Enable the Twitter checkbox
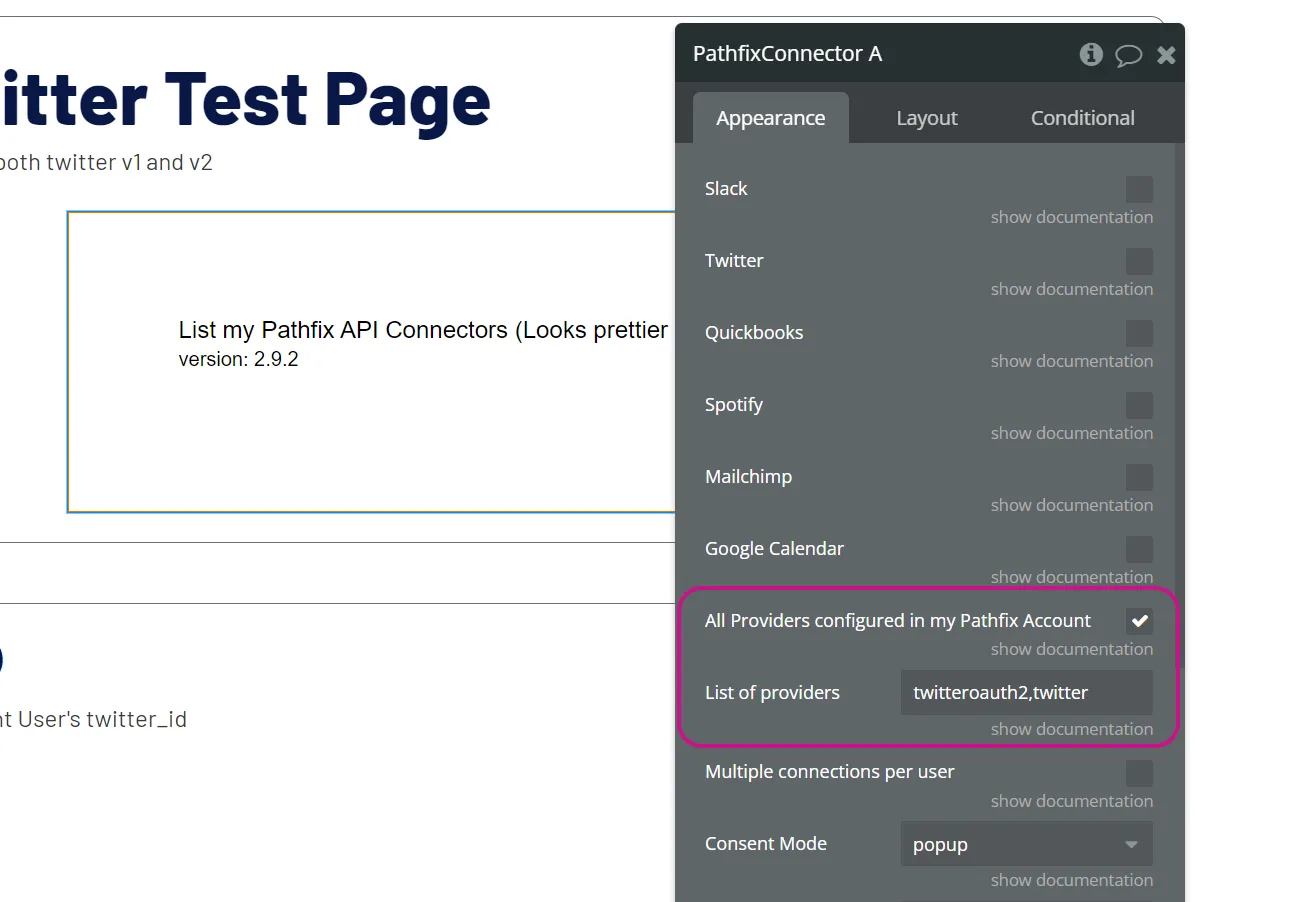 pyautogui.click(x=1139, y=261)
